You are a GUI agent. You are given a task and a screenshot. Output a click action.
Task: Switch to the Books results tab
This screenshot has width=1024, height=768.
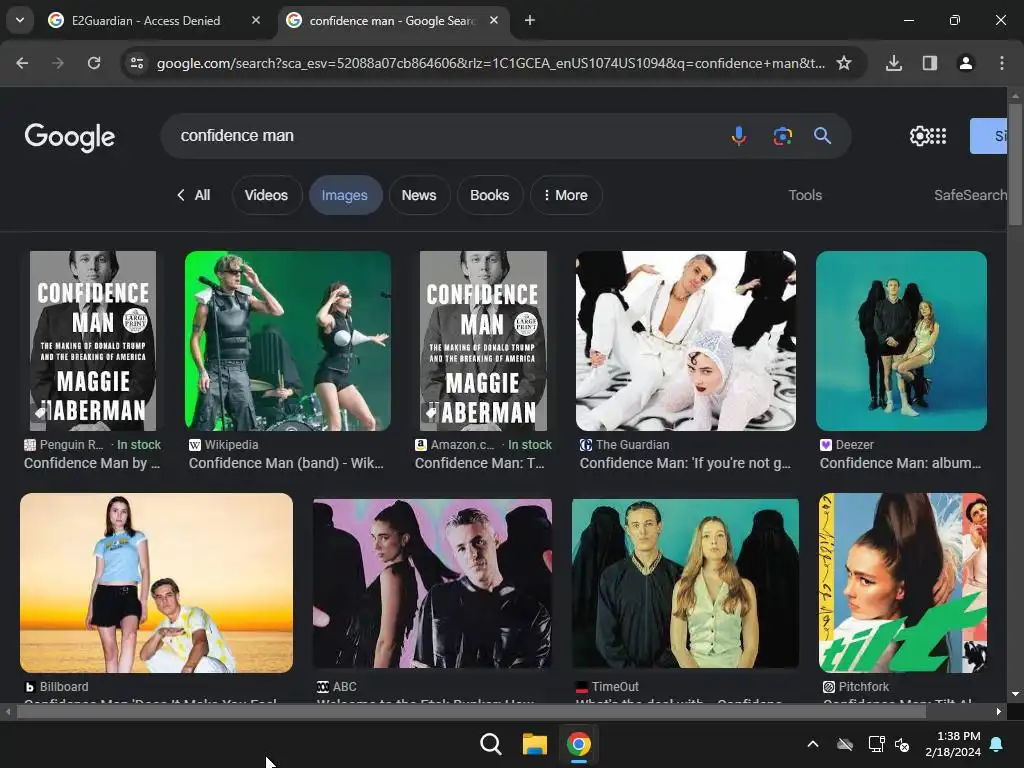point(490,195)
